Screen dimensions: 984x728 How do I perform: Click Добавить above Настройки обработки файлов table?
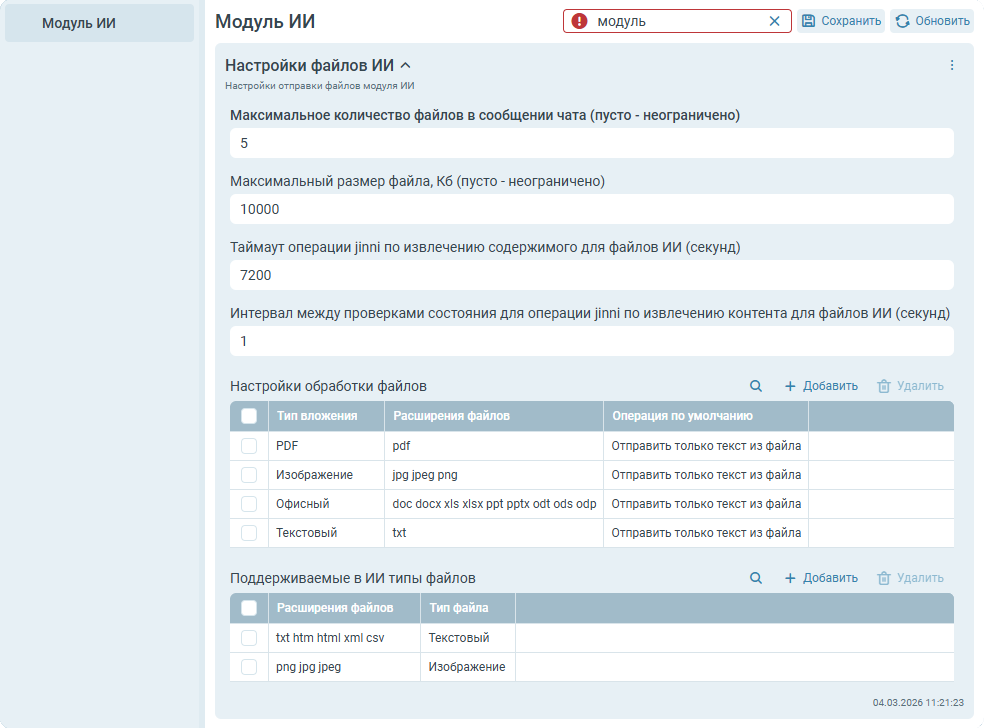click(821, 386)
